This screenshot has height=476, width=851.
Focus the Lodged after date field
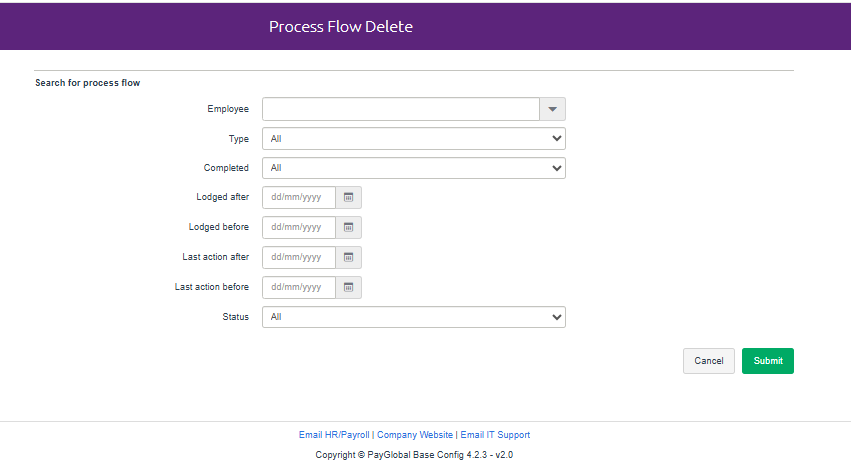pos(298,198)
